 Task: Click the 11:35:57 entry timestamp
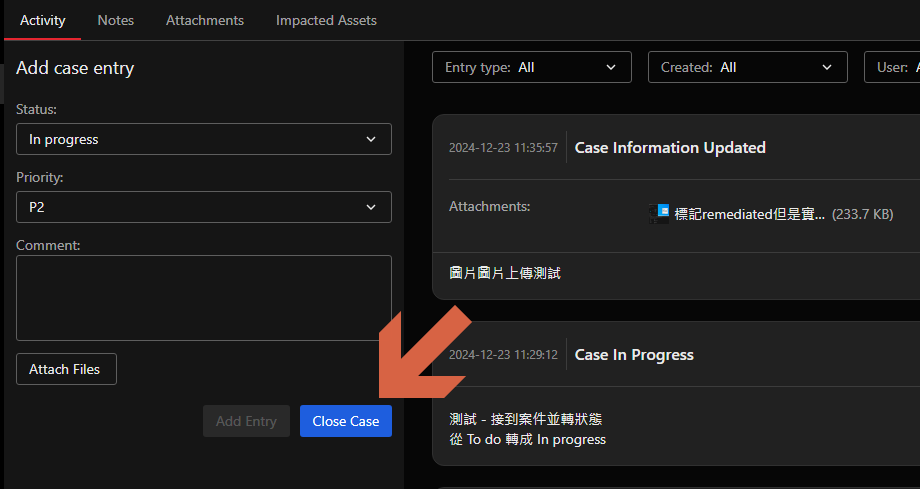[x=503, y=148]
